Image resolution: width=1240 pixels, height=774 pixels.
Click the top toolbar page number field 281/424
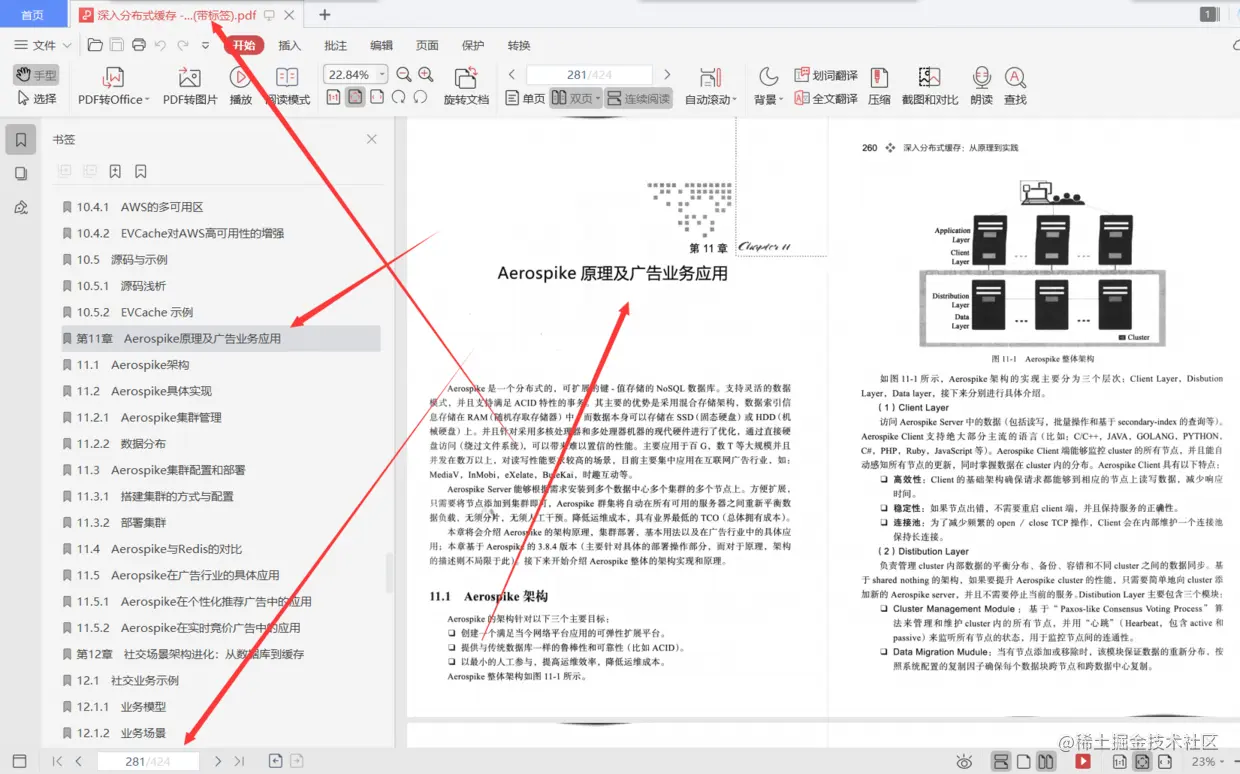click(x=589, y=74)
